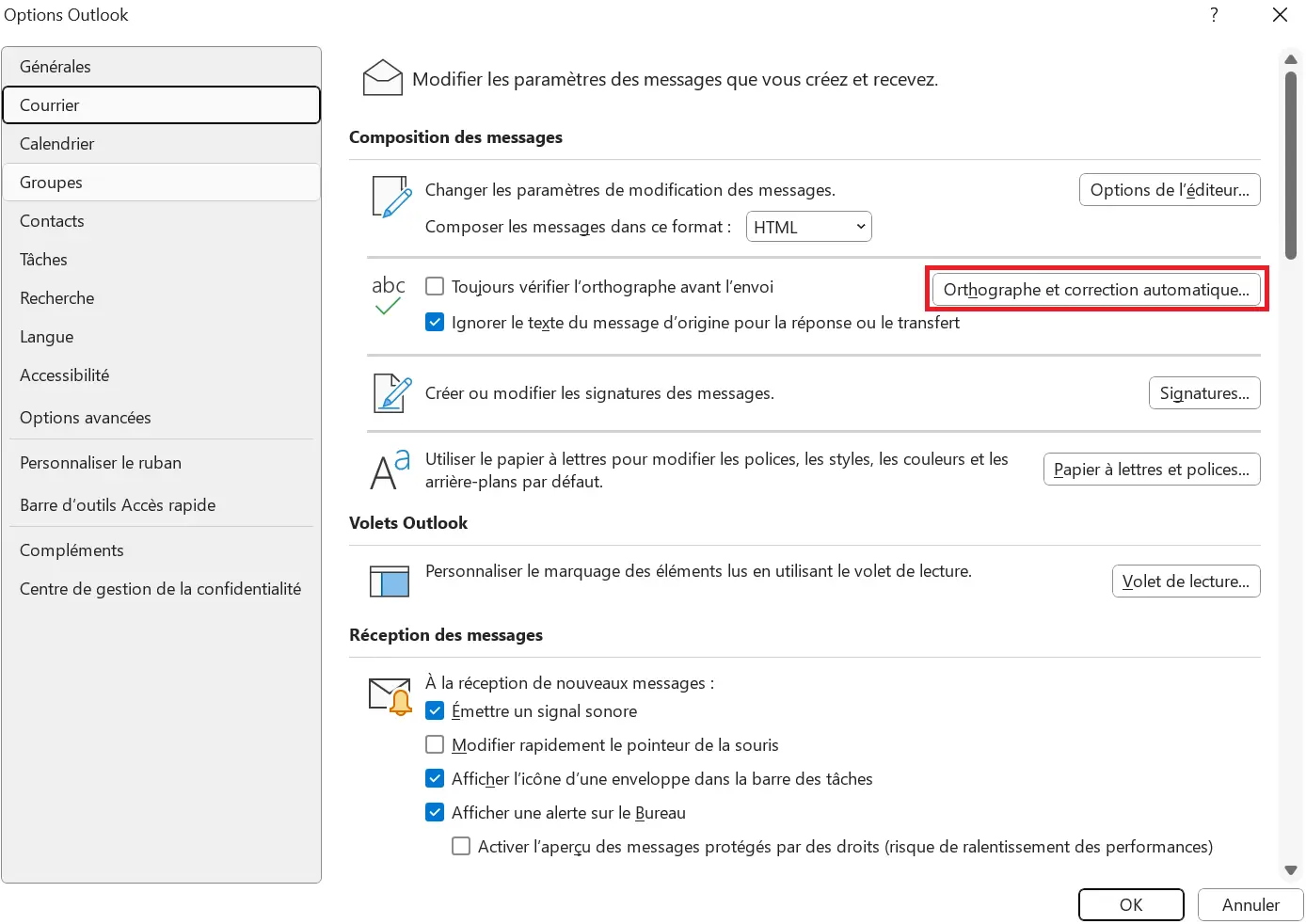The width and height of the screenshot is (1306, 924).
Task: Click Volet de lecture button
Action: point(1186,581)
